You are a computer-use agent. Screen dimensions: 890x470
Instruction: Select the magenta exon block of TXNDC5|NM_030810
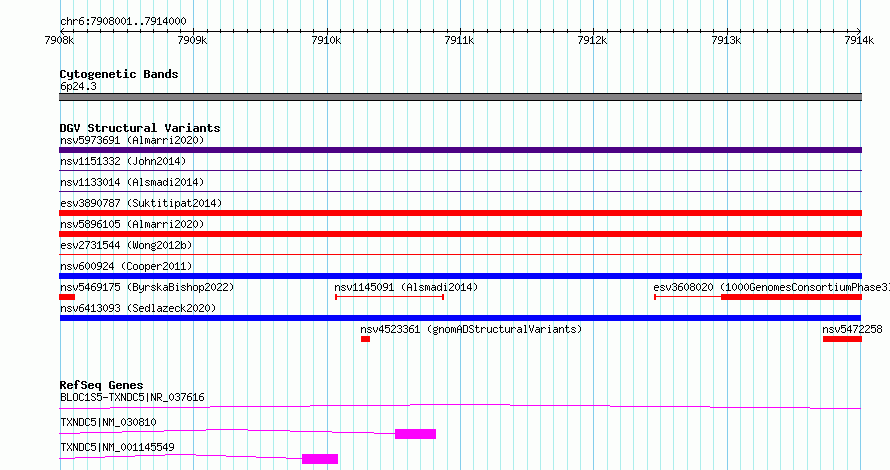[415, 434]
